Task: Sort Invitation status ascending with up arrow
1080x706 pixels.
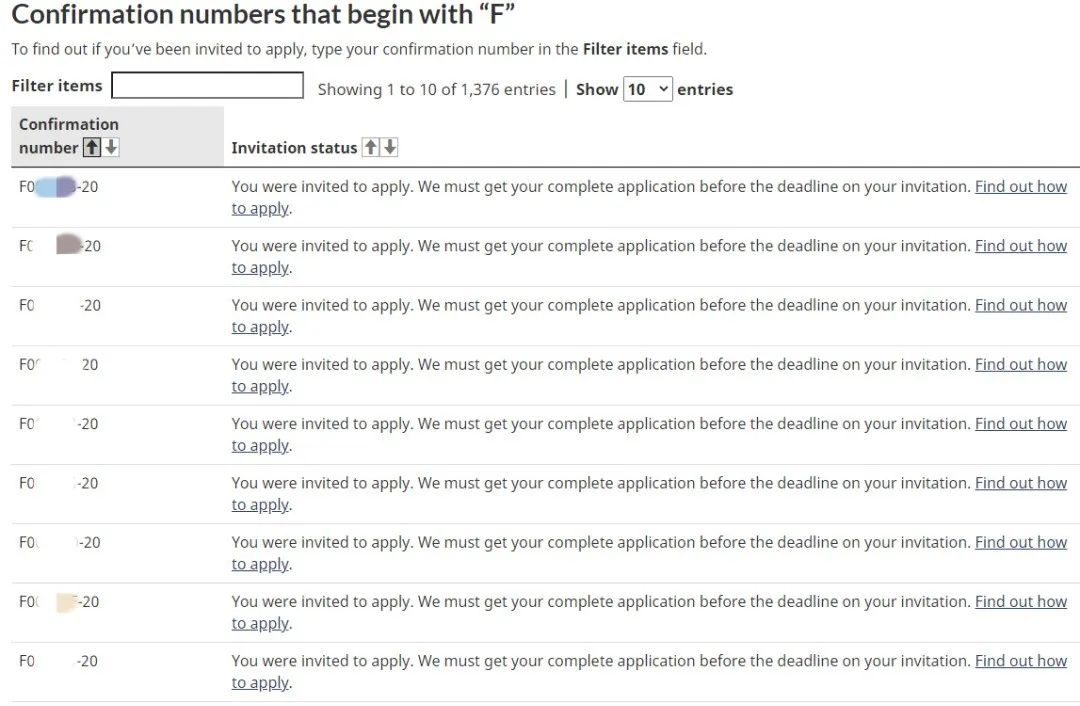Action: [371, 147]
